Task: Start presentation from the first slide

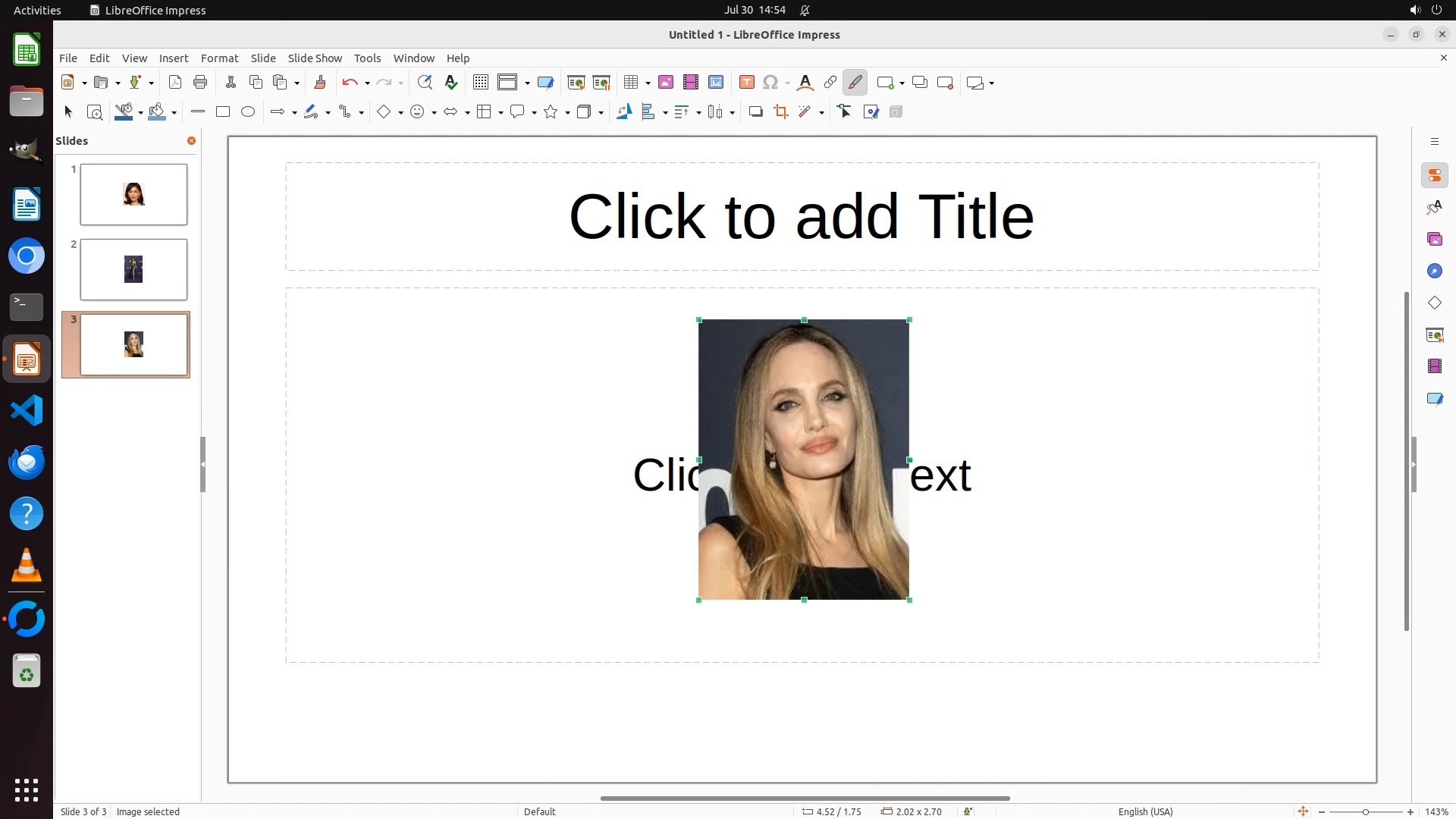Action: [576, 83]
